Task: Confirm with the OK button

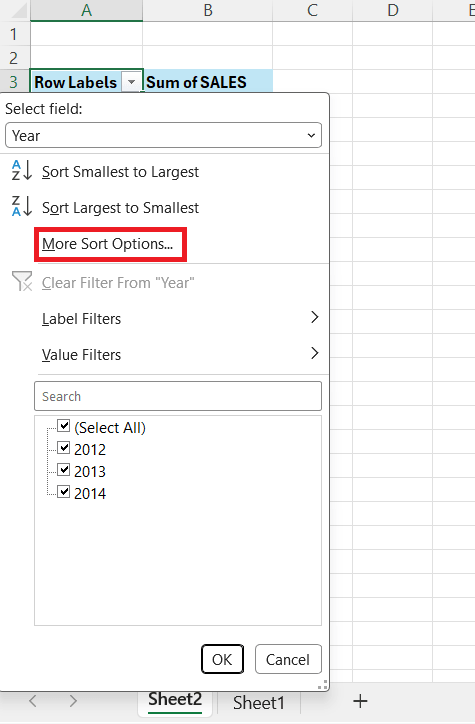Action: tap(222, 659)
